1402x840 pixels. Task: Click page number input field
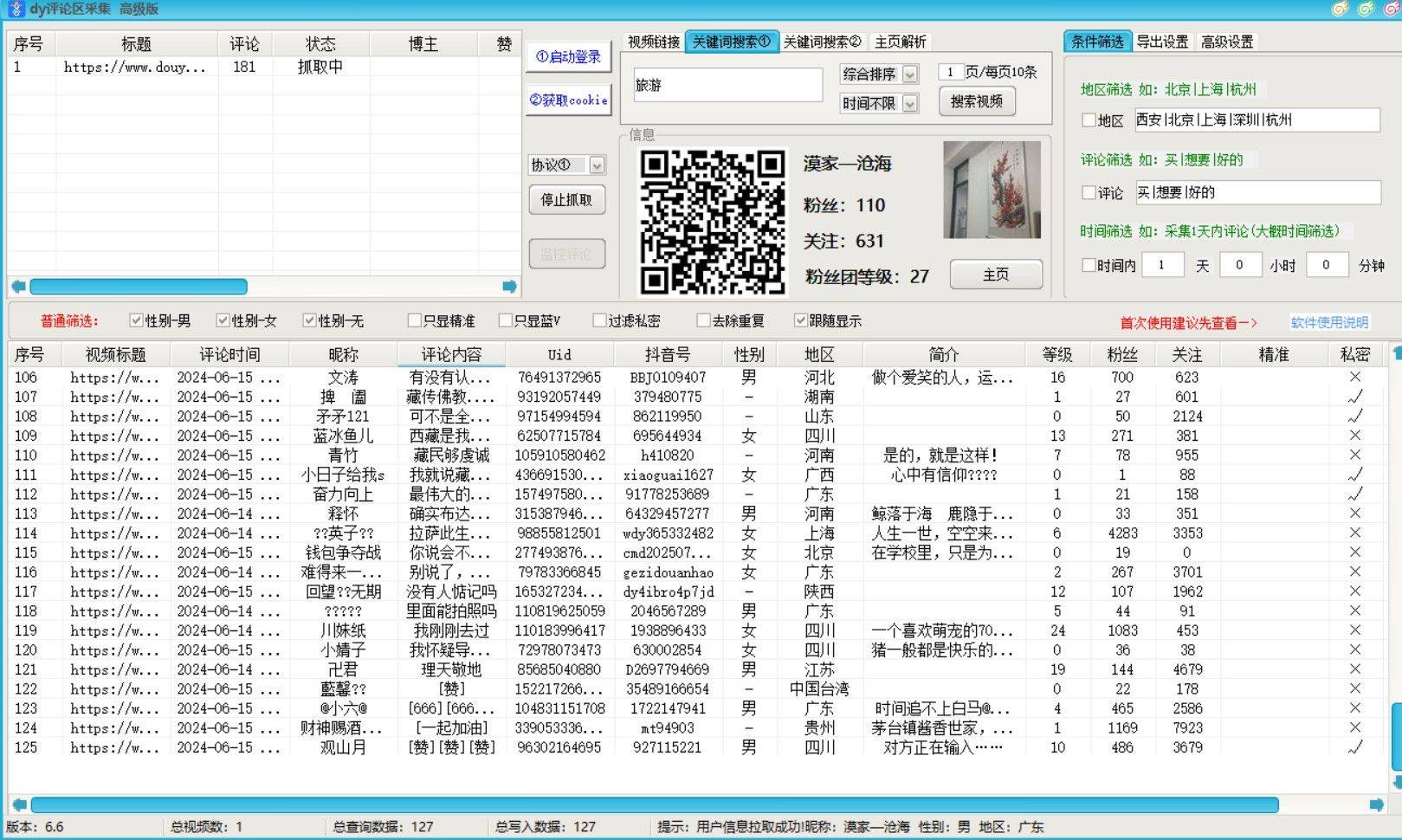[950, 72]
